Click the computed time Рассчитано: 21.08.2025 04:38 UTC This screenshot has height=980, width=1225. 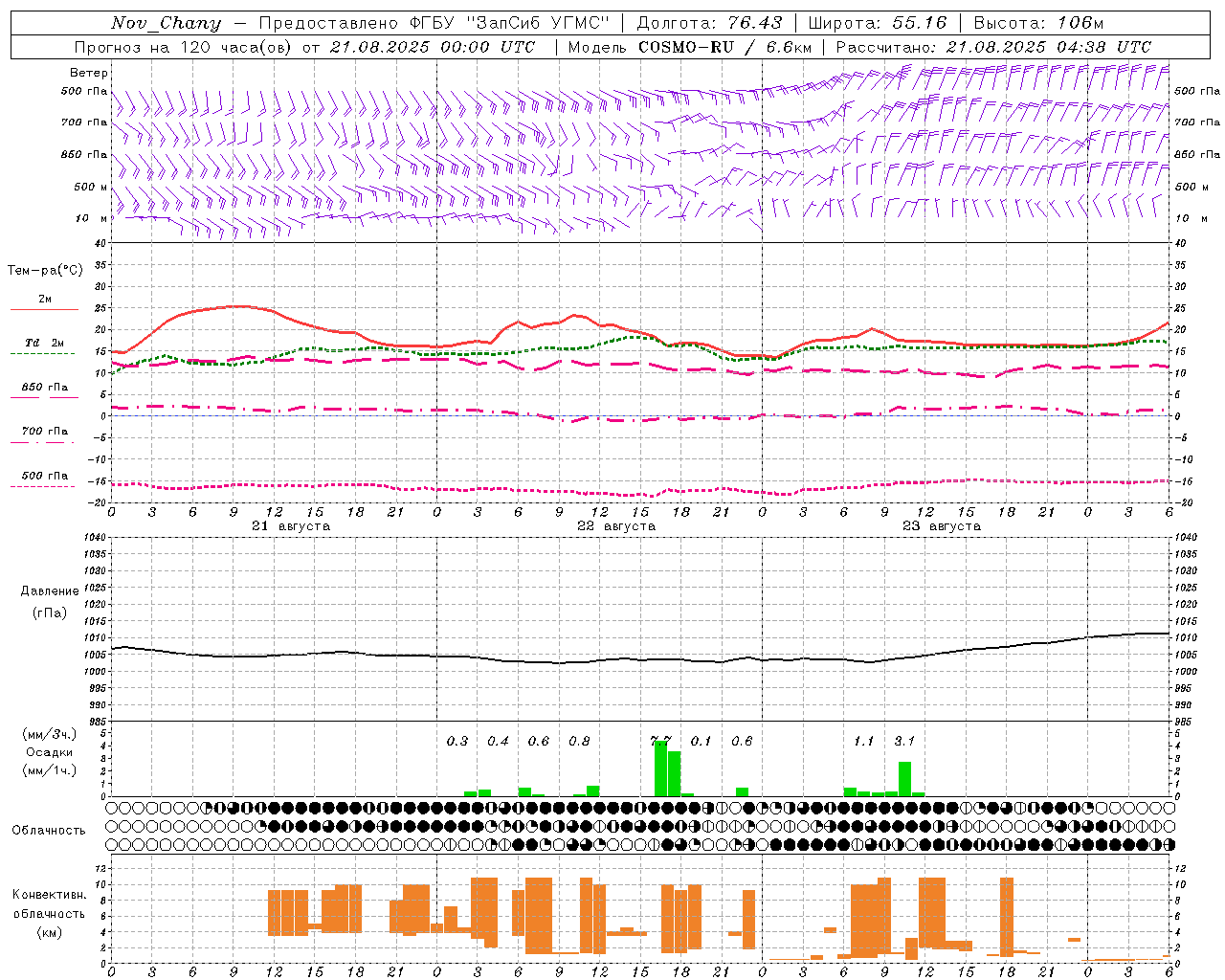tap(993, 47)
